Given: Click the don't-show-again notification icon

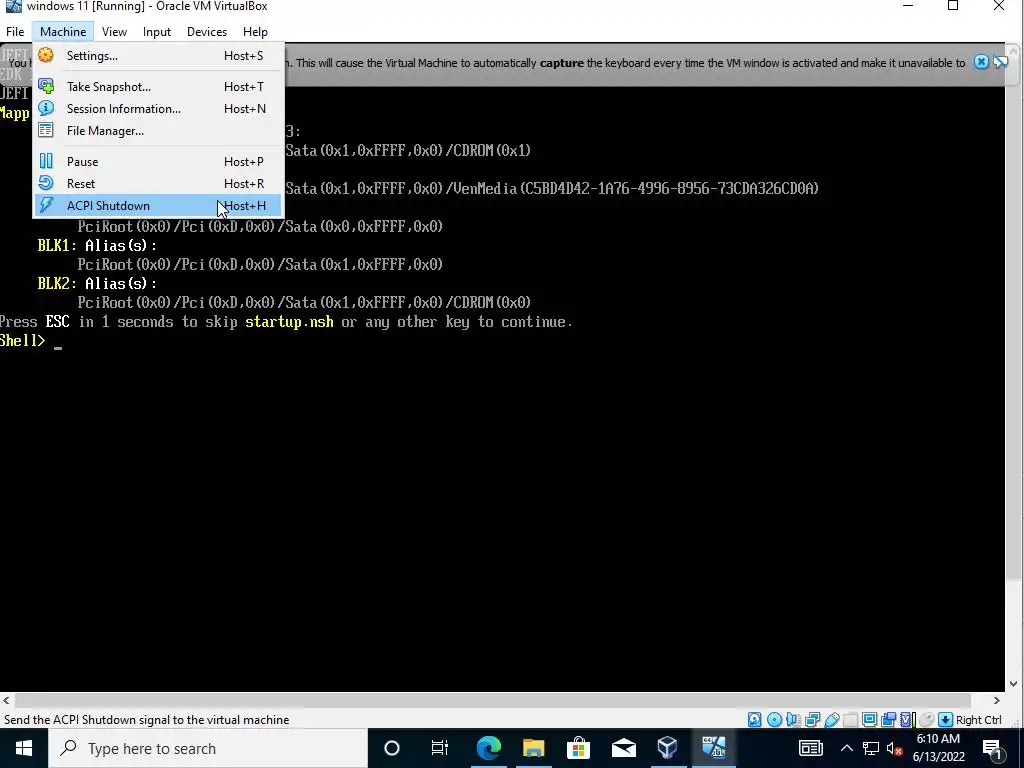Looking at the screenshot, I should click(x=1000, y=62).
